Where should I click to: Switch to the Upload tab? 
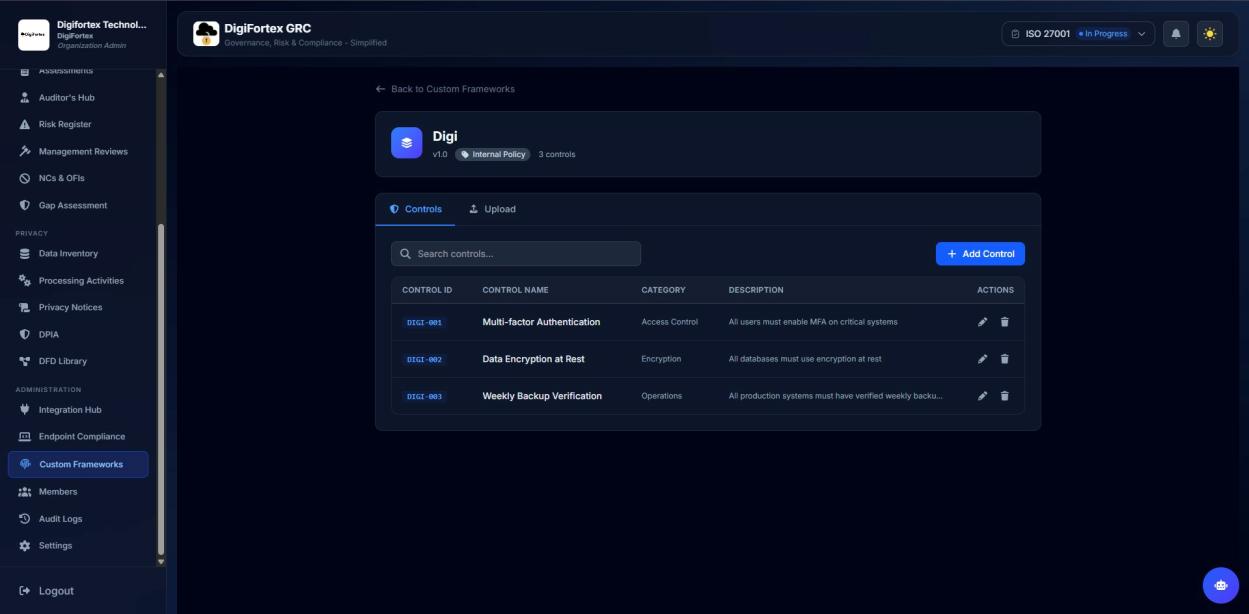pos(492,209)
